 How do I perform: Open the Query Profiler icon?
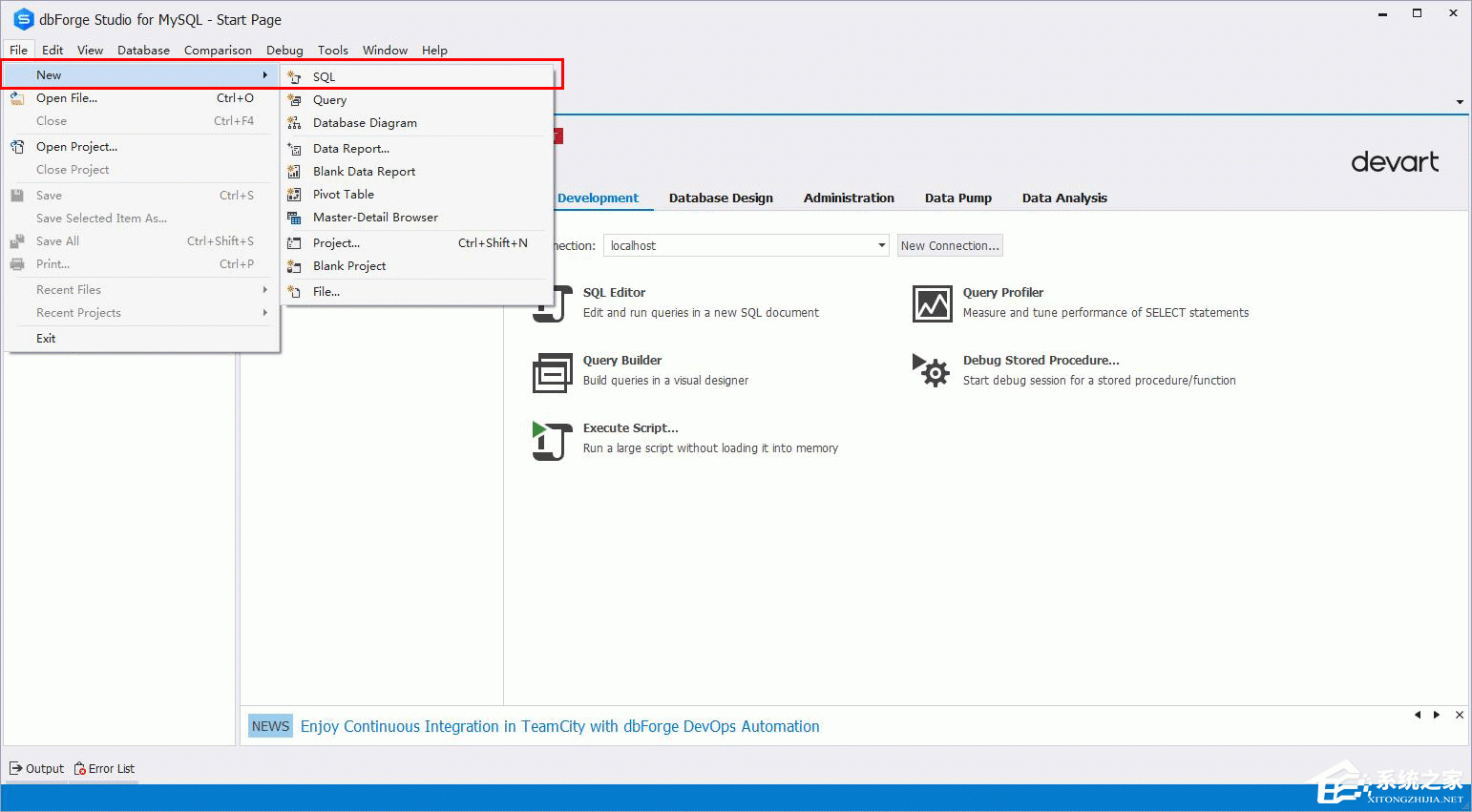point(932,304)
